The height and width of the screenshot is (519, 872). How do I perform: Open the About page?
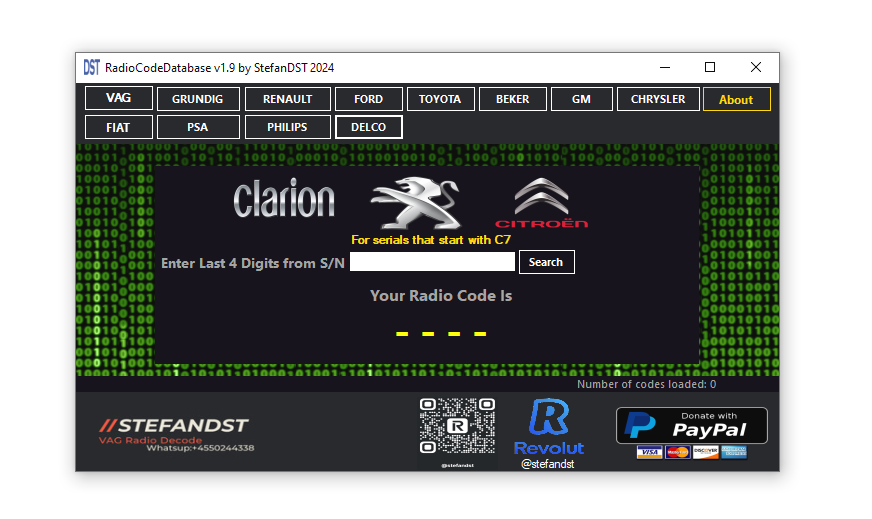point(736,99)
